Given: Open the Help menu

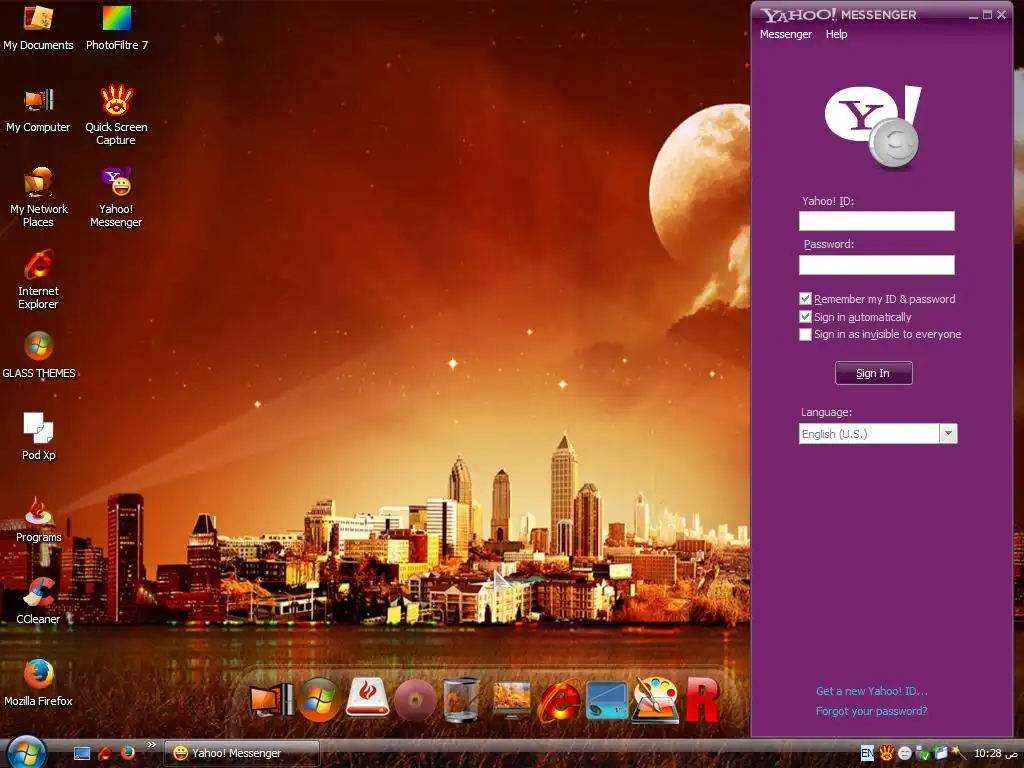Looking at the screenshot, I should click(x=837, y=34).
